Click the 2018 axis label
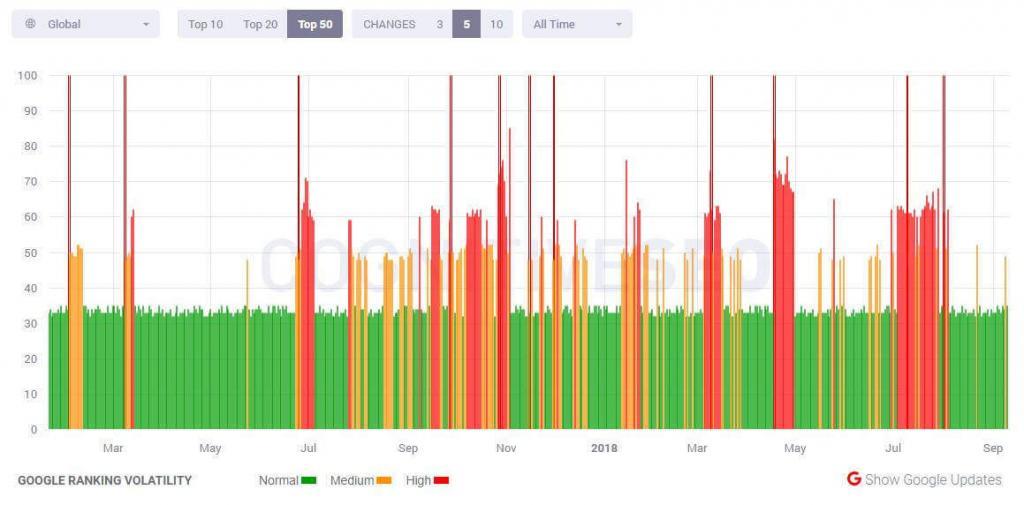This screenshot has height=505, width=1024. [604, 448]
